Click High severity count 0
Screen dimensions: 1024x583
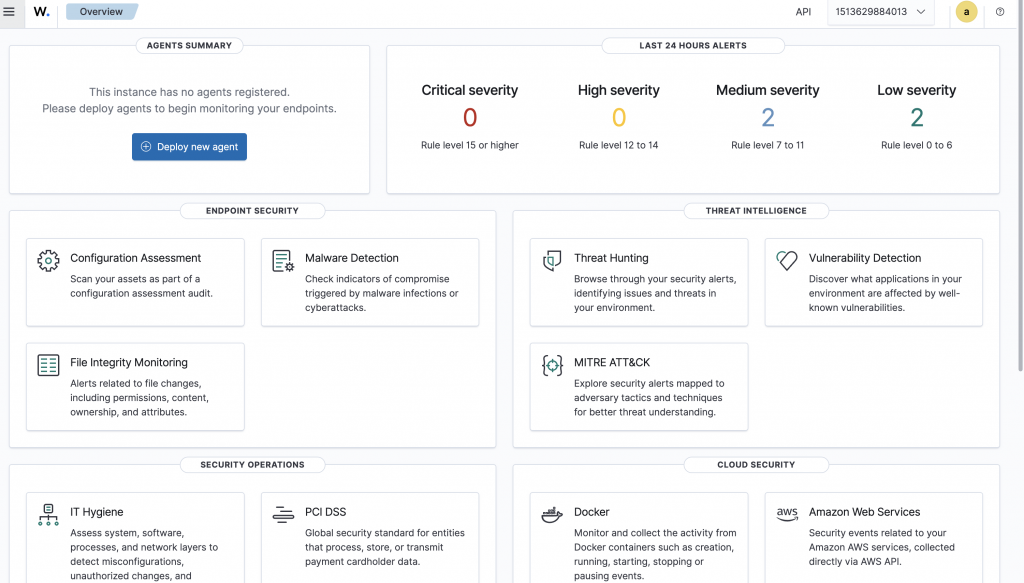point(618,118)
